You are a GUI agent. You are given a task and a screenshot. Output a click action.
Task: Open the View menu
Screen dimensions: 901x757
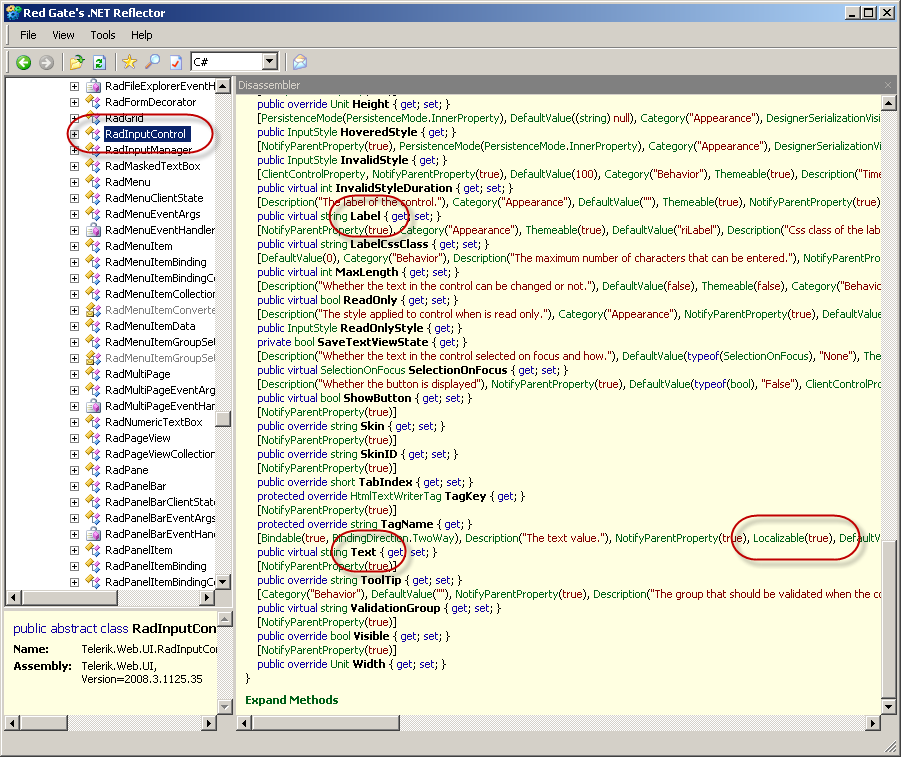point(63,35)
